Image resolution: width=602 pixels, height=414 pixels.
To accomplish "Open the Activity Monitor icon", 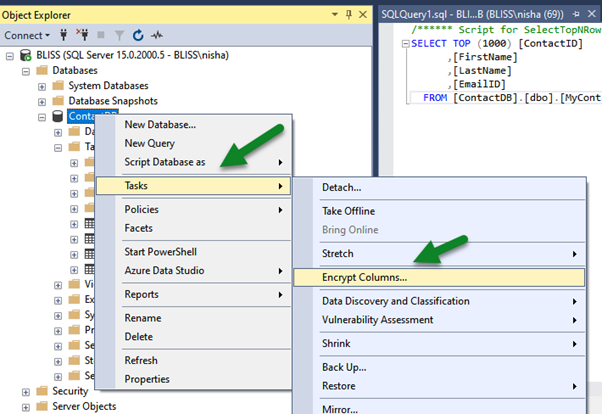I will pyautogui.click(x=155, y=35).
